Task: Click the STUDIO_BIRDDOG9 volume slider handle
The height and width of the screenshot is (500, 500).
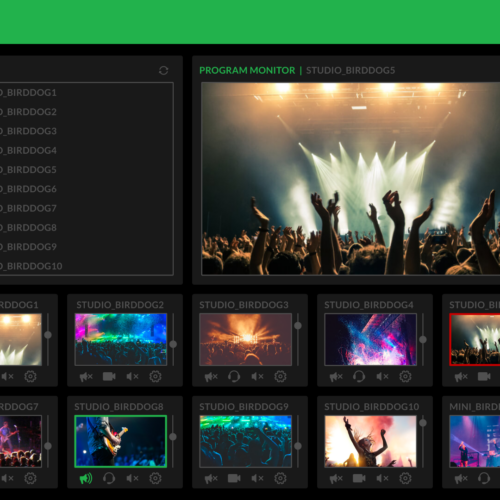Action: tap(298, 446)
